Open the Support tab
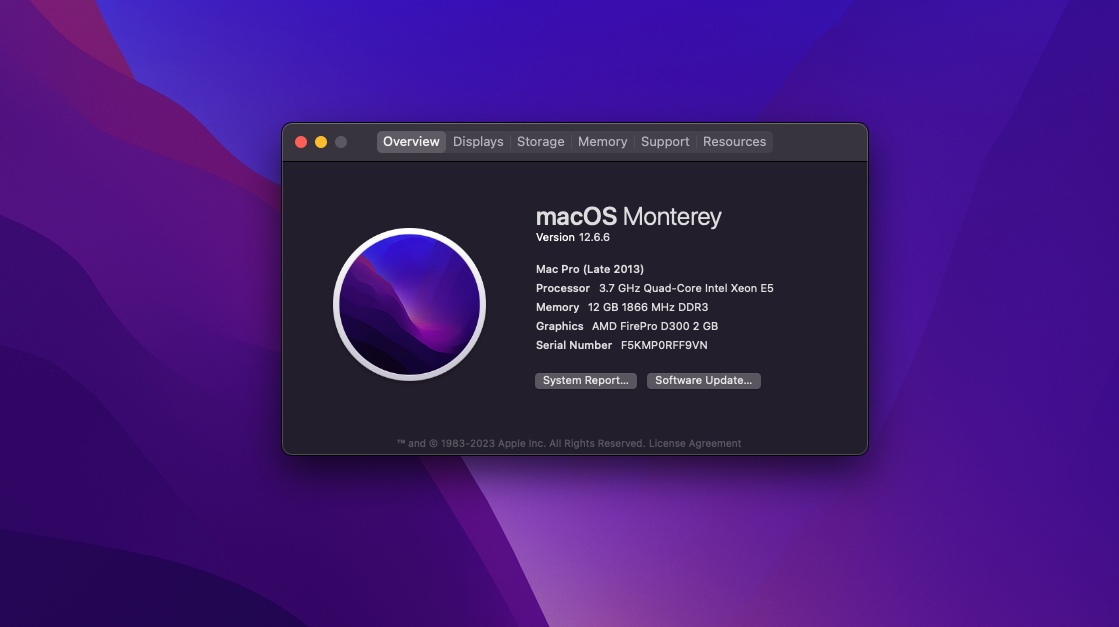The height and width of the screenshot is (627, 1119). click(x=665, y=141)
